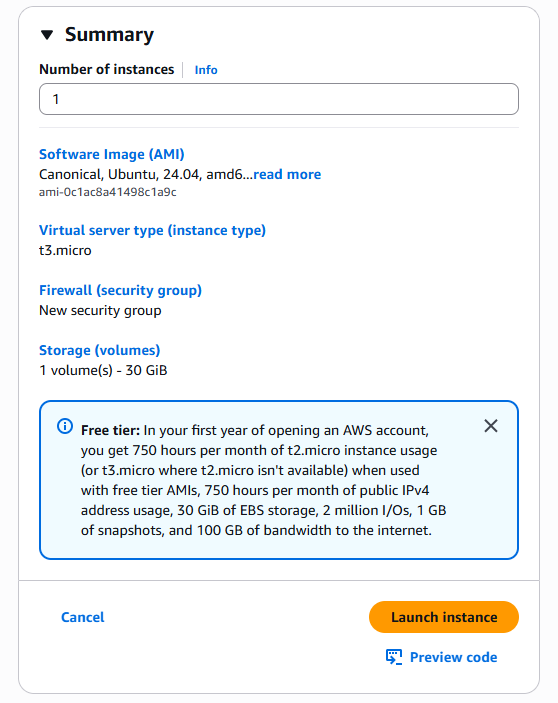Click the New security group value
Image resolution: width=558 pixels, height=703 pixels.
click(100, 311)
